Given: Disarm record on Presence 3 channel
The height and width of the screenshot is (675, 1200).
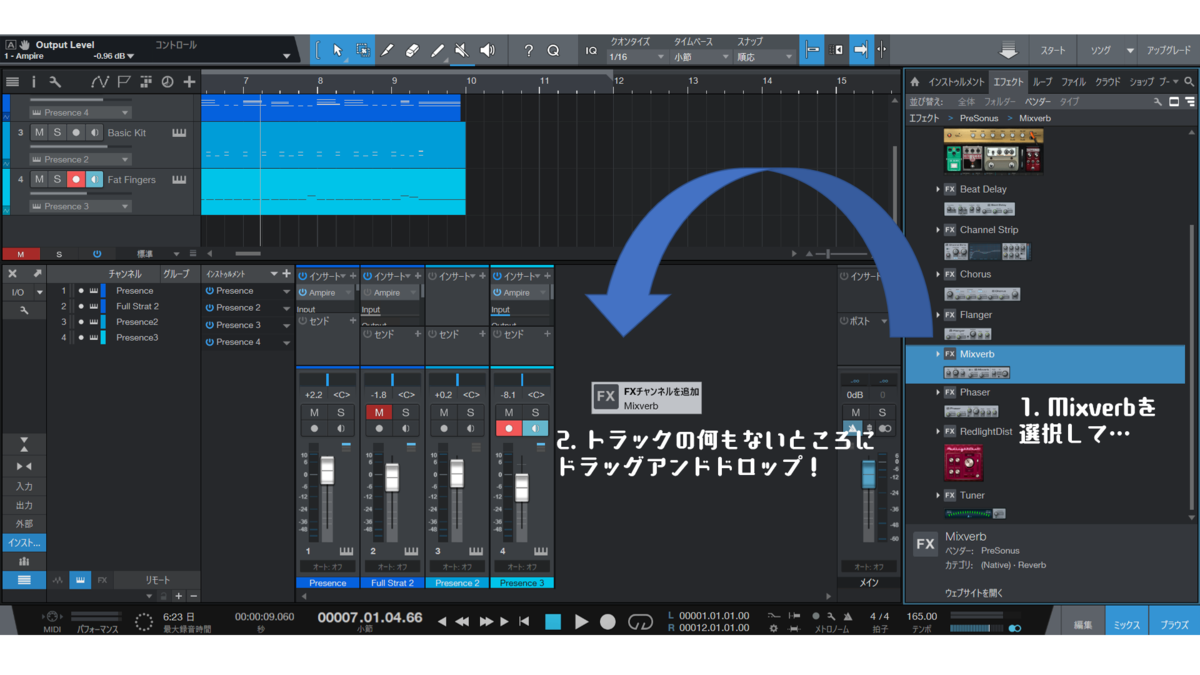Looking at the screenshot, I should coord(509,428).
